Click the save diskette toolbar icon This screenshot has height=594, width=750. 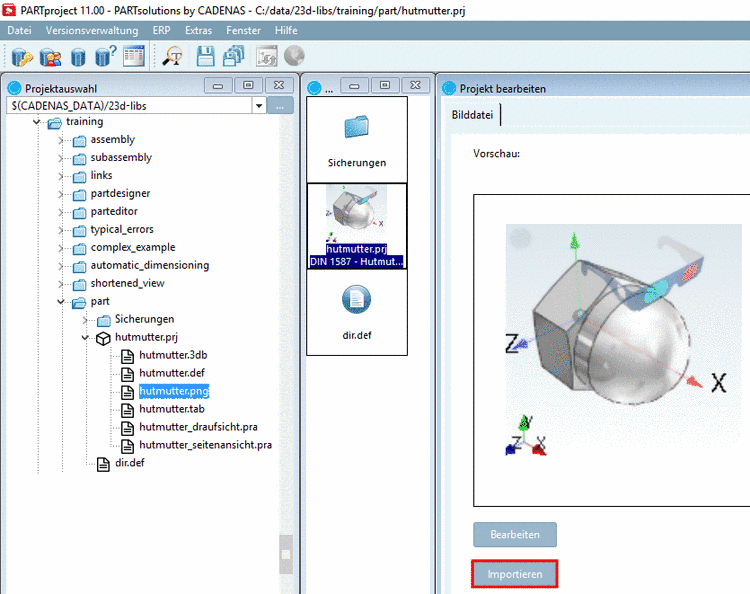point(206,56)
